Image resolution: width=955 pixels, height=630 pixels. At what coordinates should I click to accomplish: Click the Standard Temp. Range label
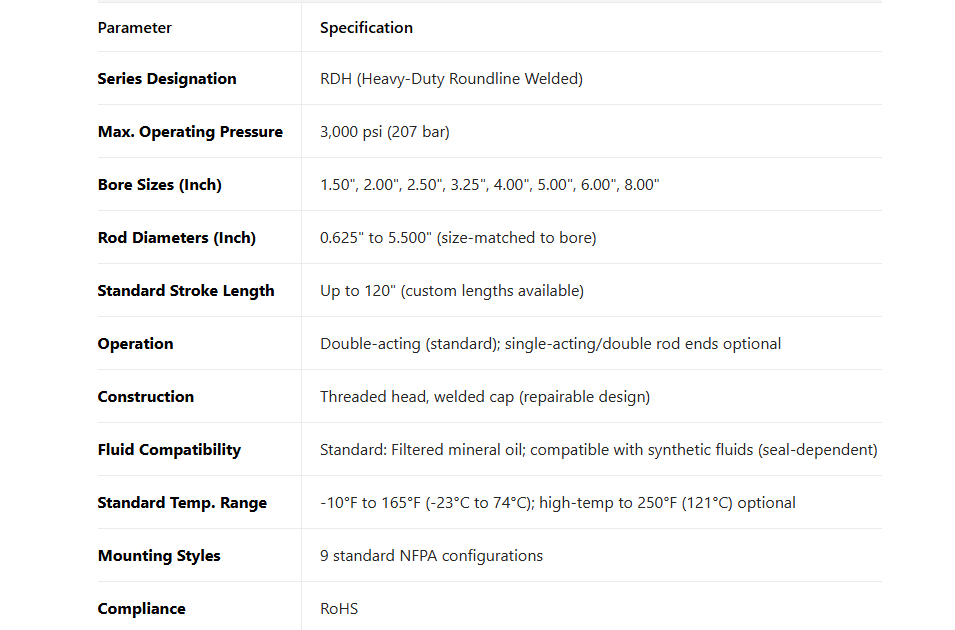click(x=182, y=503)
